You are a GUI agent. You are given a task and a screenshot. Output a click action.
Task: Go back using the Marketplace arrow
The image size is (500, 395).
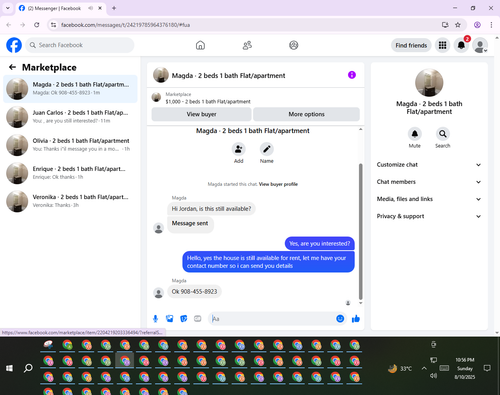12,67
